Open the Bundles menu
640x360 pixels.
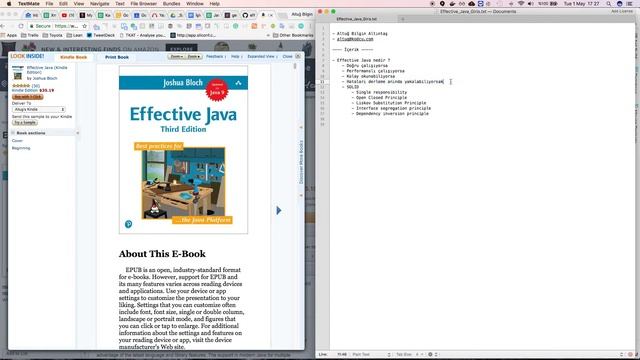click(171, 4)
